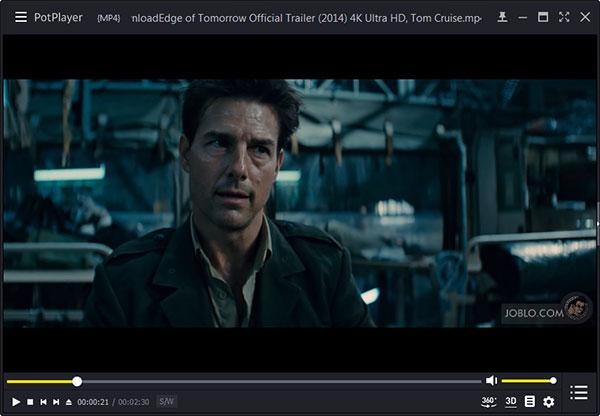
Task: Mute audio with the speaker icon
Action: coord(491,380)
